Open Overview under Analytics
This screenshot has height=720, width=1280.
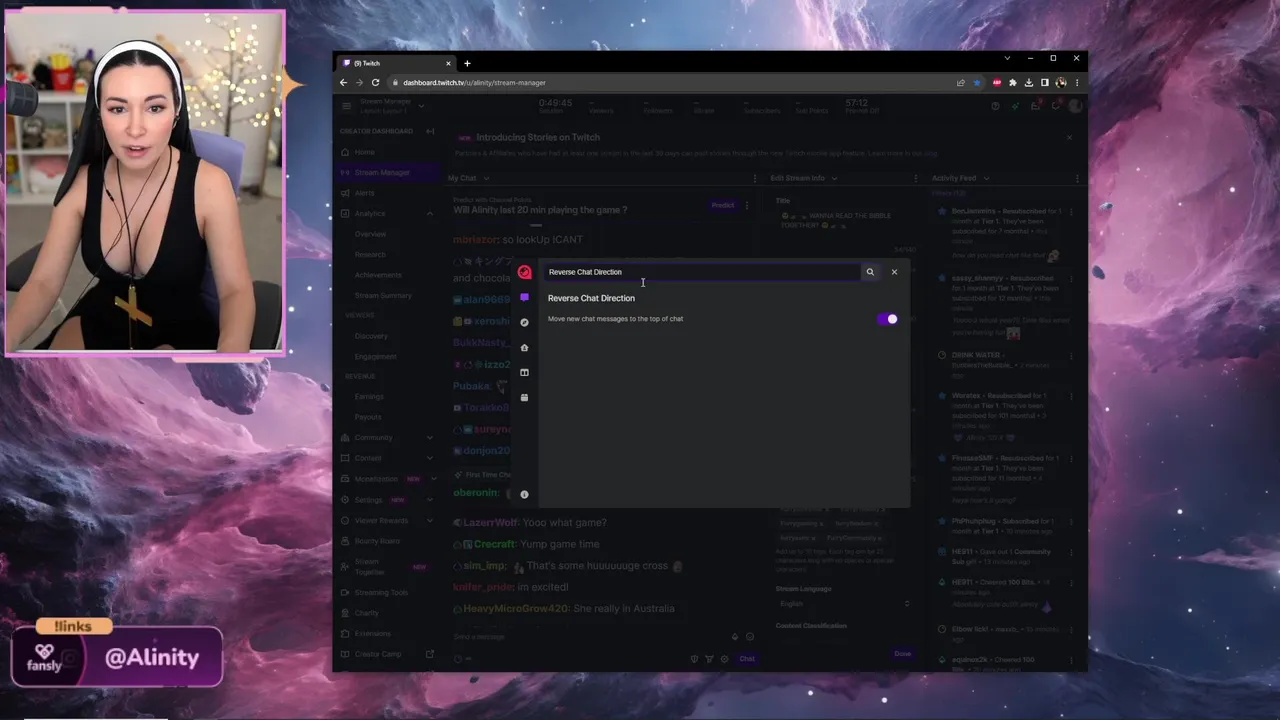tap(370, 234)
